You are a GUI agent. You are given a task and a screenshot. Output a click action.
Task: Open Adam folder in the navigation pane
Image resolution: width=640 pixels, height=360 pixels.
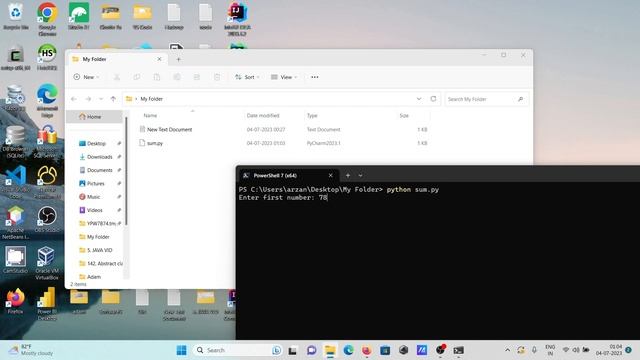[93, 277]
